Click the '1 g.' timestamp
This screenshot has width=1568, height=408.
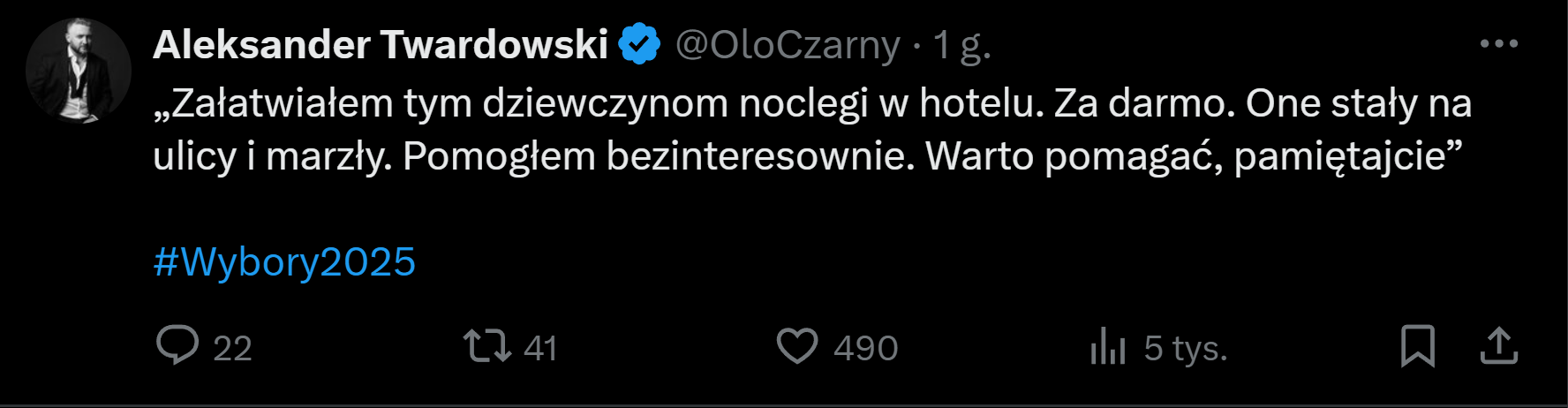coord(962,44)
